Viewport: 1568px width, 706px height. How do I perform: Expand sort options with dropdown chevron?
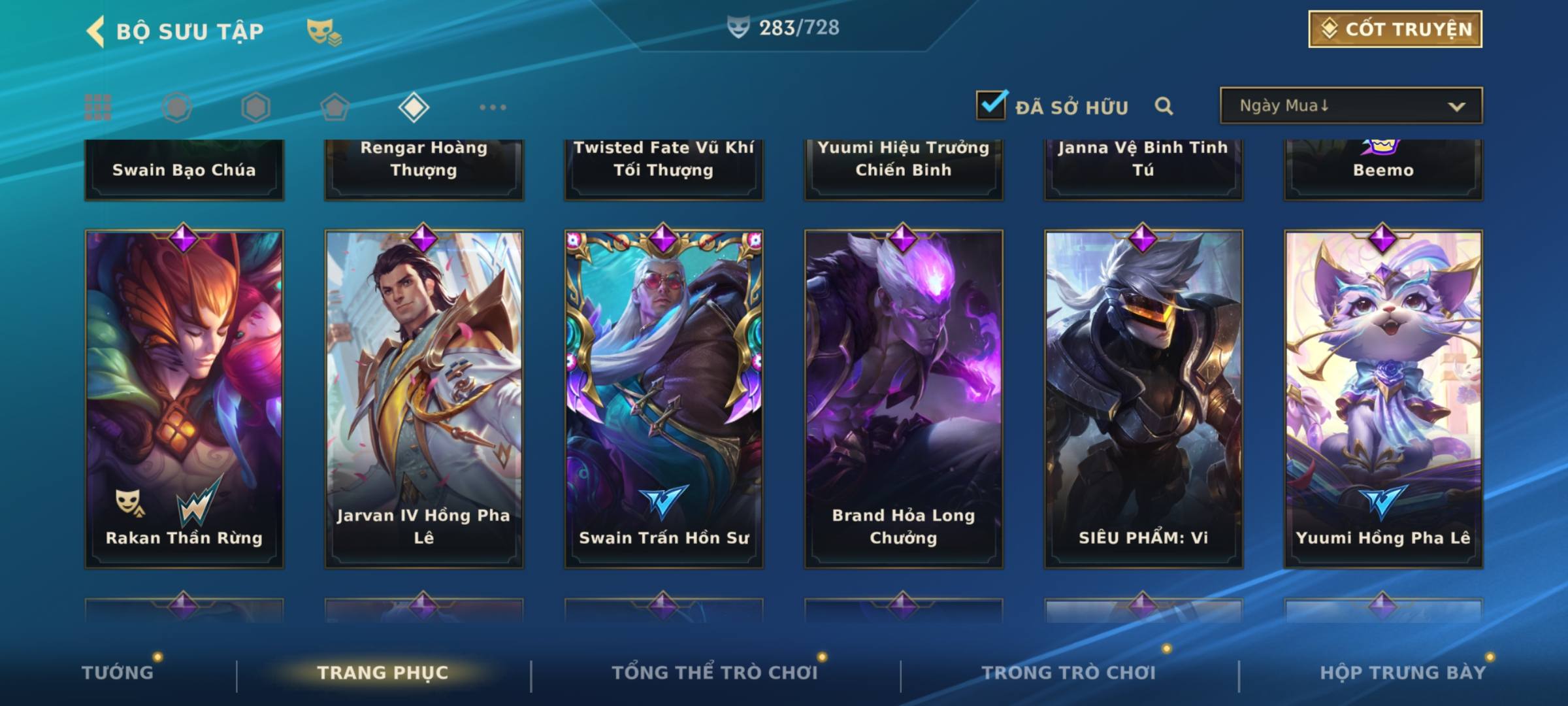coord(1456,107)
